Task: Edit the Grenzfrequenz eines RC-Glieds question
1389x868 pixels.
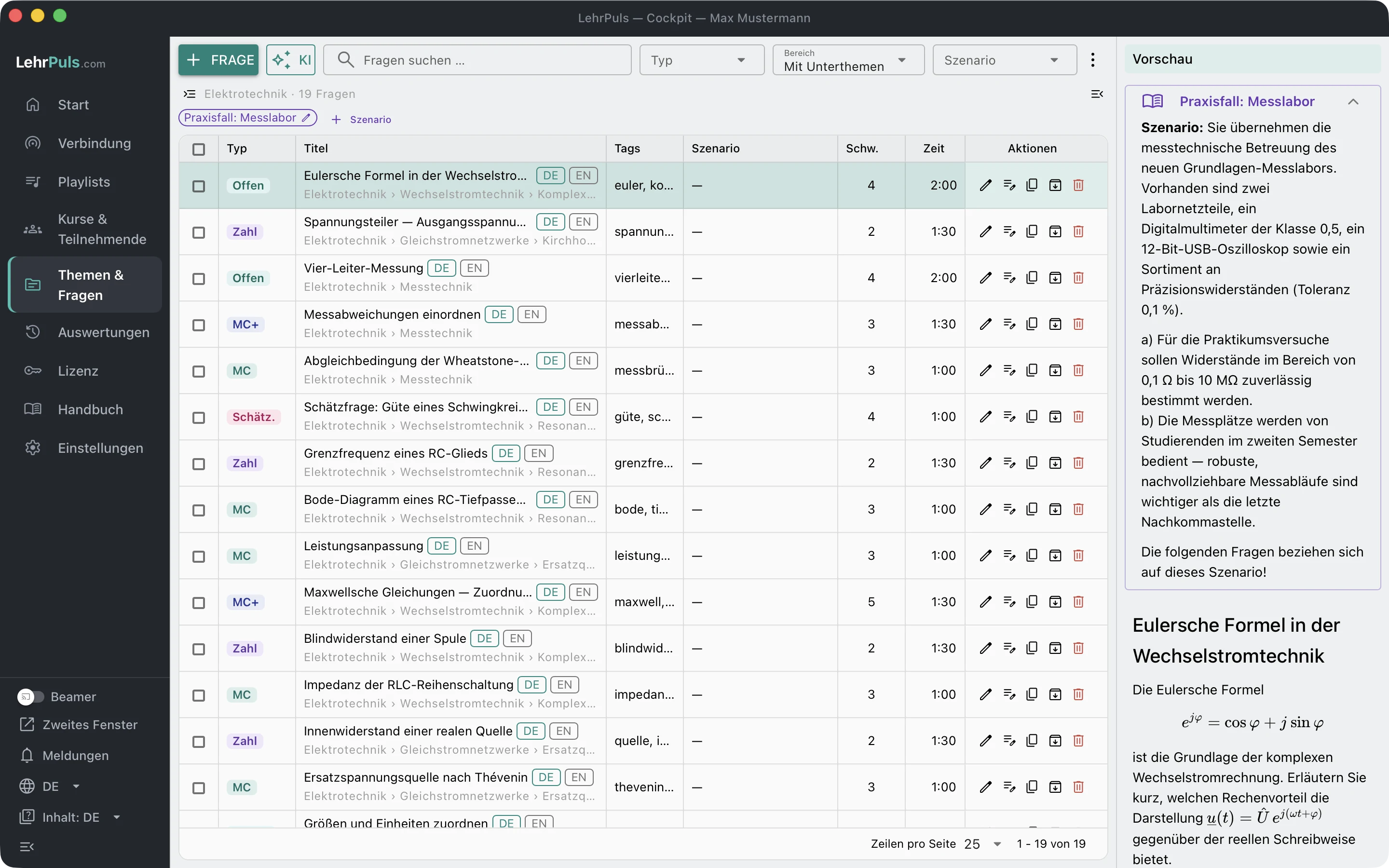Action: pos(985,463)
